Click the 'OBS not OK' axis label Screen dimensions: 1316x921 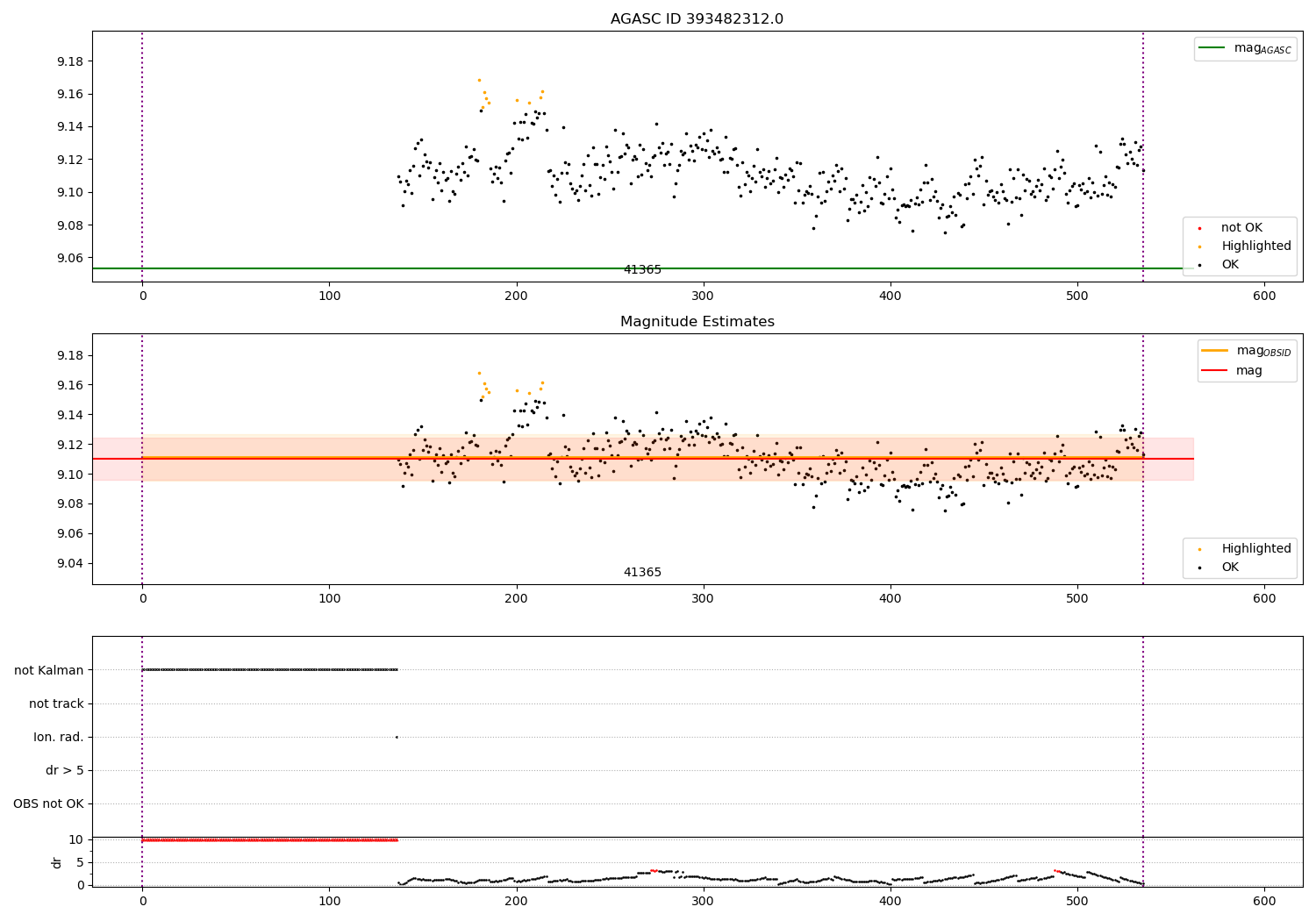tap(48, 804)
